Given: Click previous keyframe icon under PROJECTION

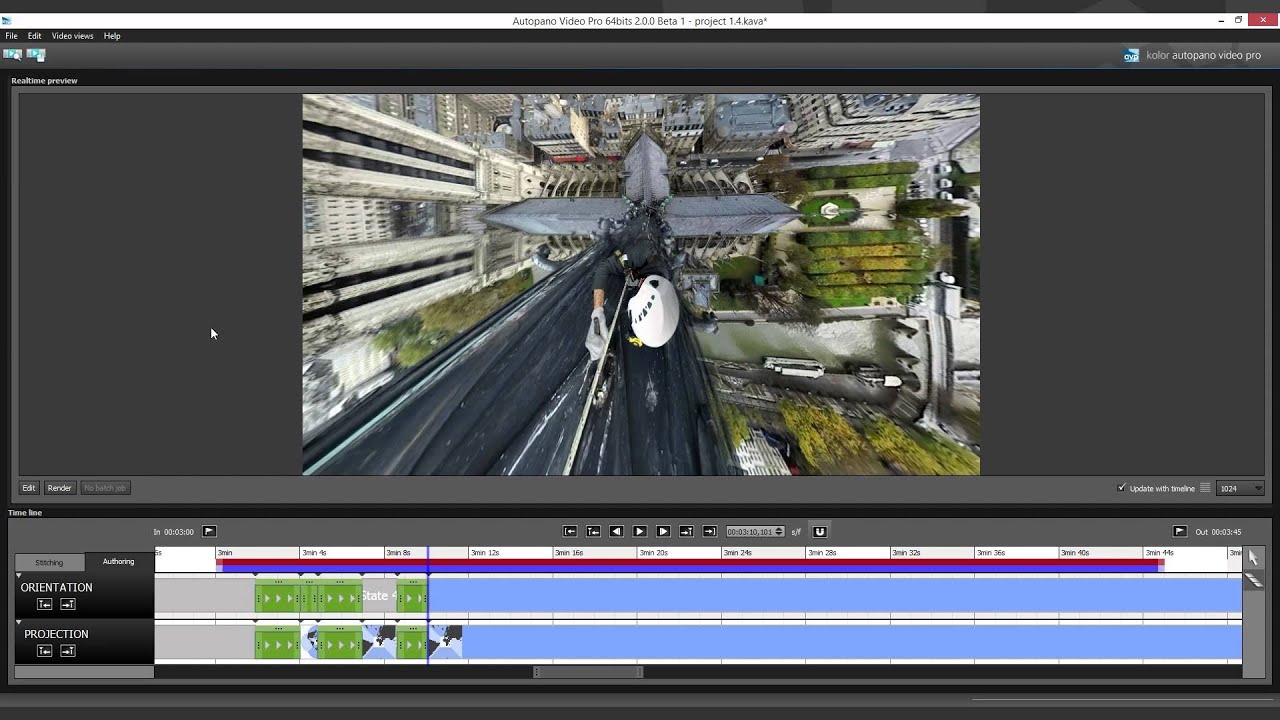Looking at the screenshot, I should tap(44, 650).
